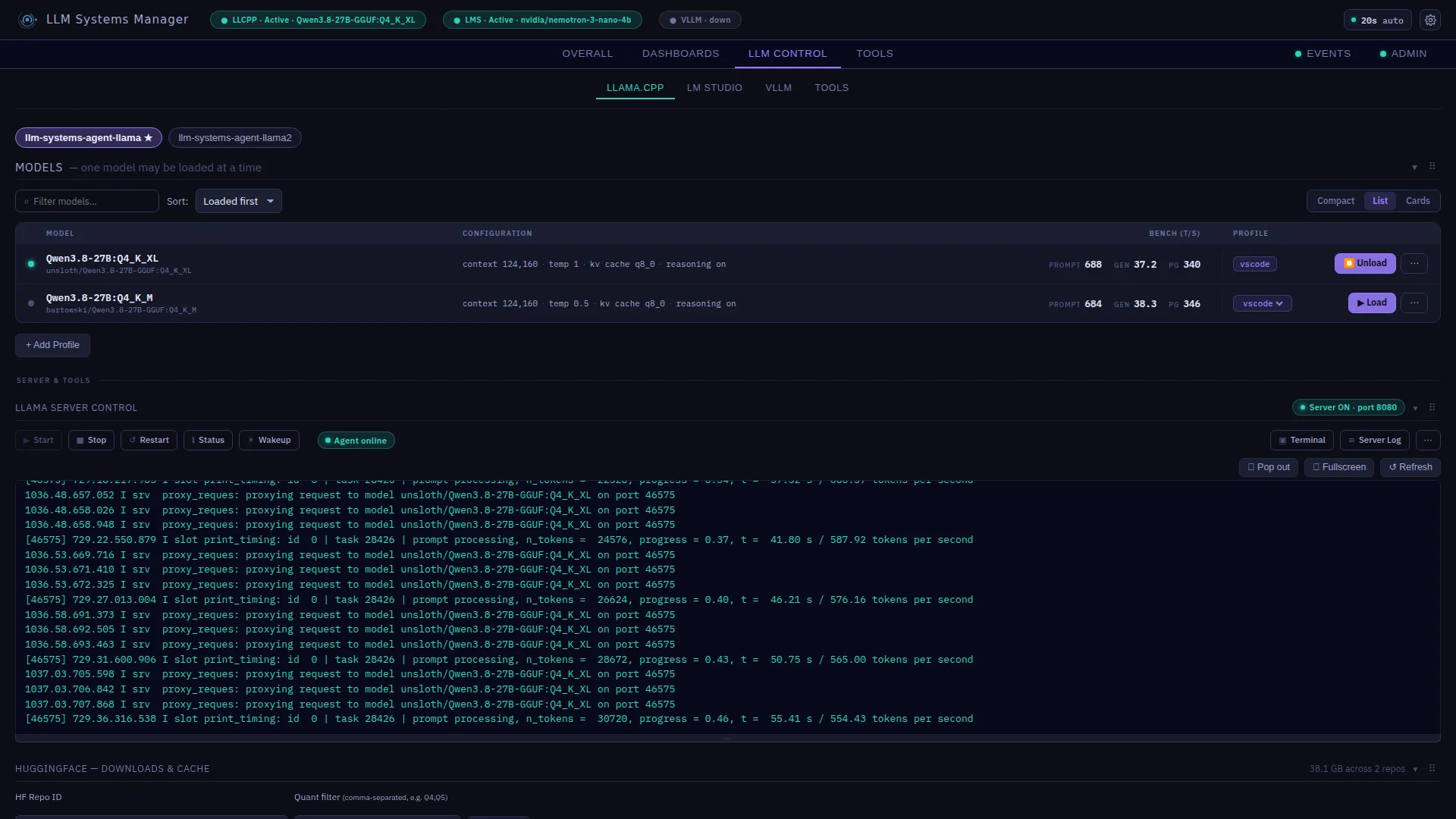Open the top TOOLS tab

tap(874, 54)
